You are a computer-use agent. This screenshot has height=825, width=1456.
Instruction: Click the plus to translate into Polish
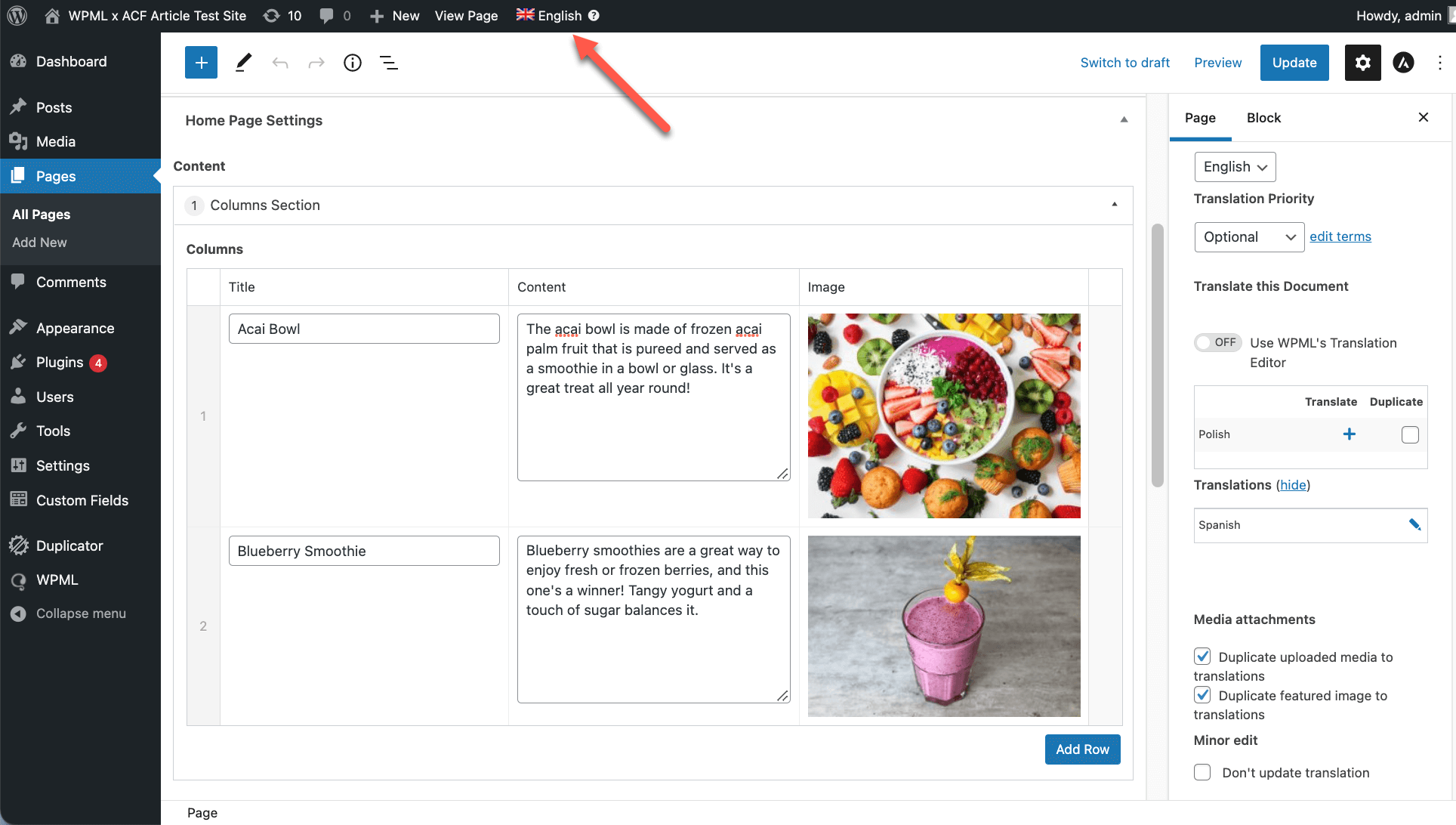coord(1350,434)
